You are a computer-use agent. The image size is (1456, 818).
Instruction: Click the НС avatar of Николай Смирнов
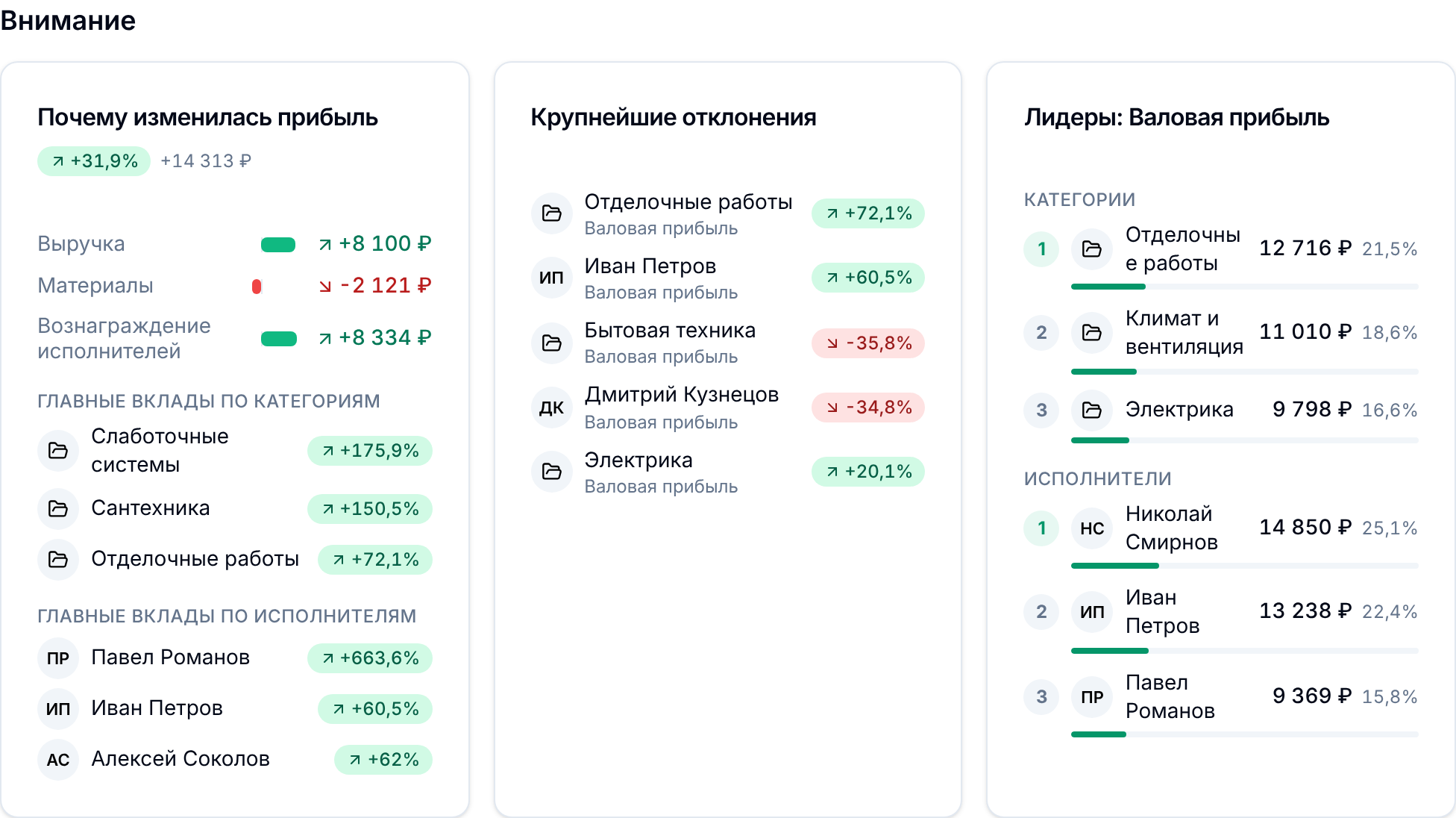coord(1092,528)
